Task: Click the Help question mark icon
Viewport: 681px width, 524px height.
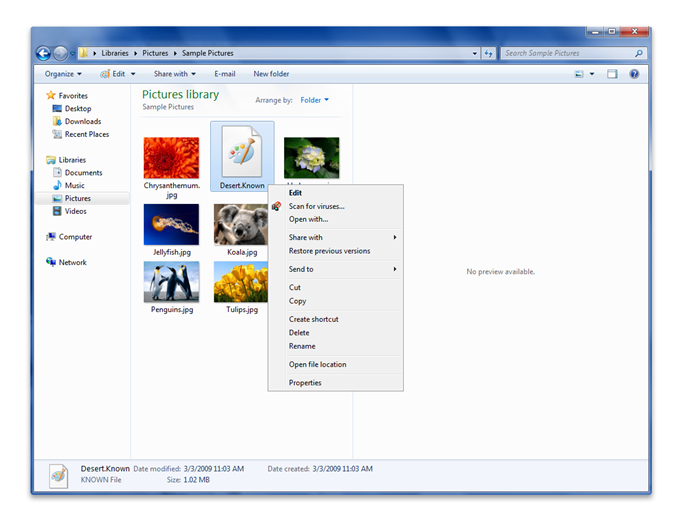Action: 634,74
